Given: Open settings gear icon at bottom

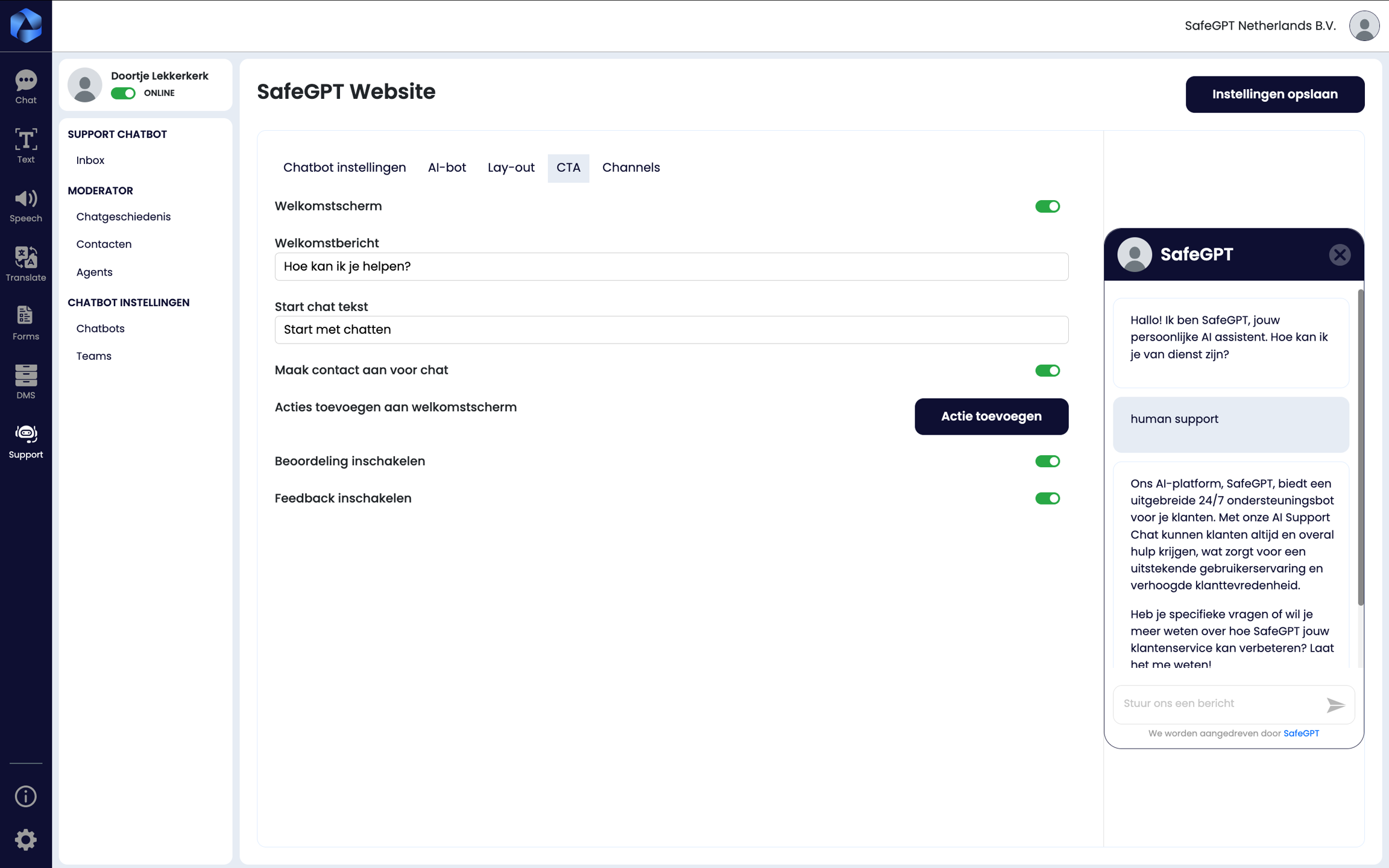Looking at the screenshot, I should pos(25,840).
